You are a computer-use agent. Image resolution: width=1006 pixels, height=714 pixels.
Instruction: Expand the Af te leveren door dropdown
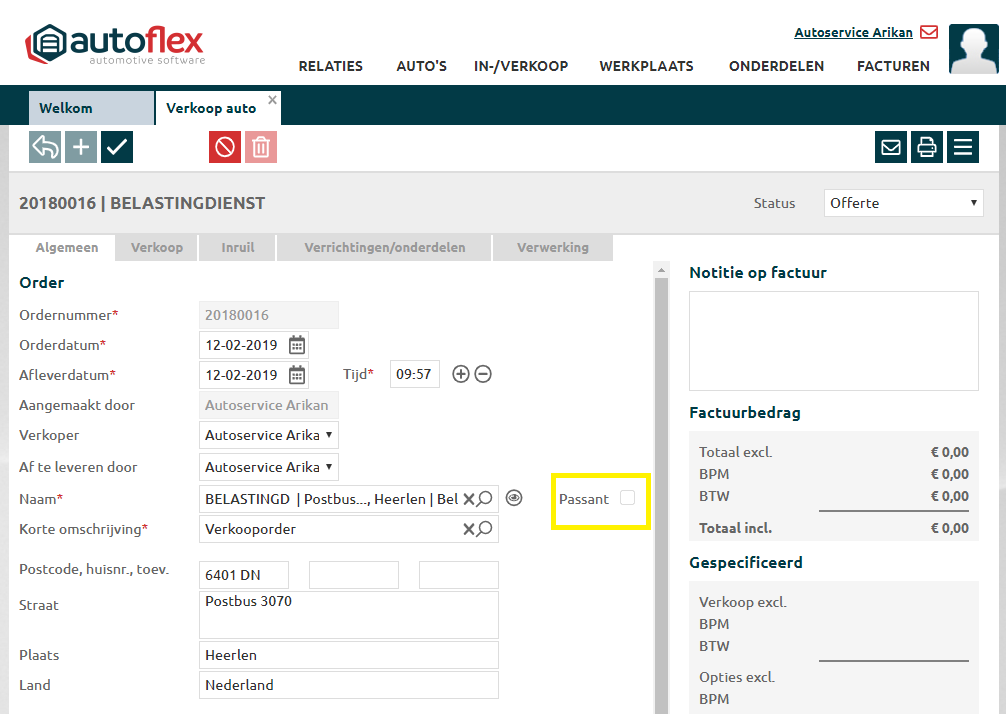pyautogui.click(x=269, y=467)
